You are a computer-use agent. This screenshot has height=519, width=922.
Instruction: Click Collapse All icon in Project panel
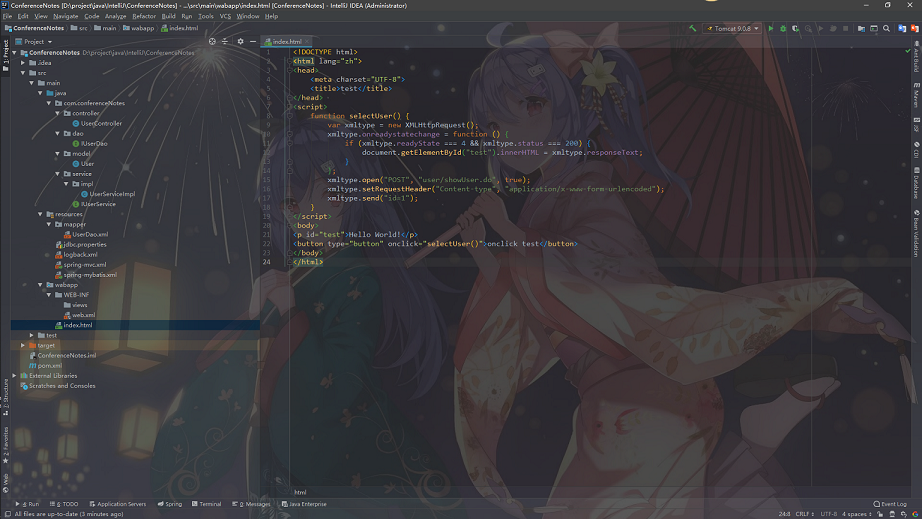(x=225, y=42)
